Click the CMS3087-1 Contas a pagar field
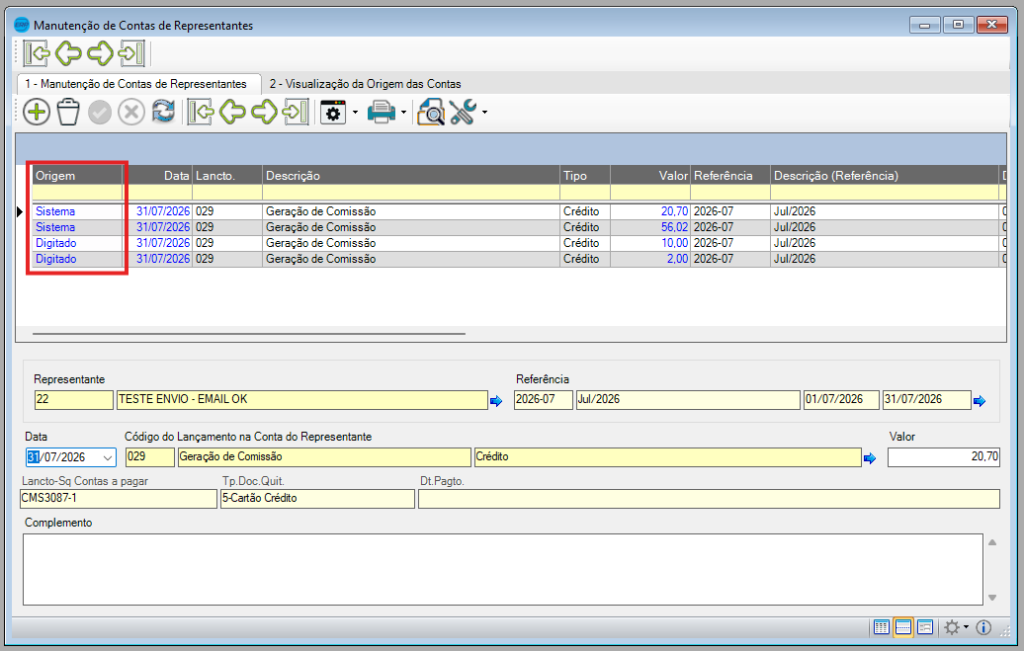This screenshot has height=651, width=1024. 118,499
